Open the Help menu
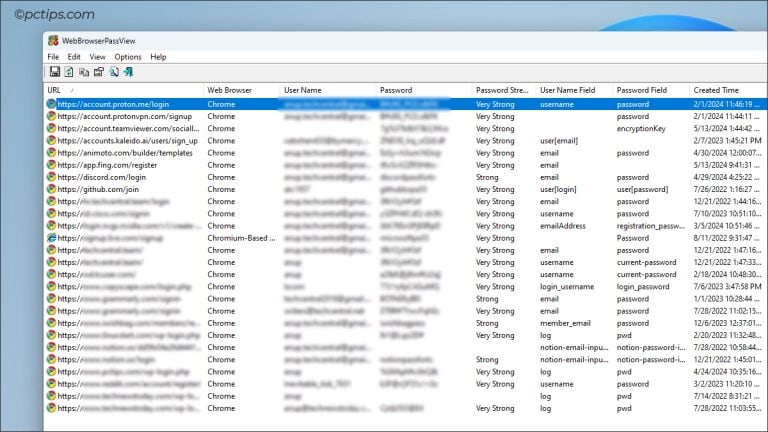The width and height of the screenshot is (768, 432). tap(158, 57)
